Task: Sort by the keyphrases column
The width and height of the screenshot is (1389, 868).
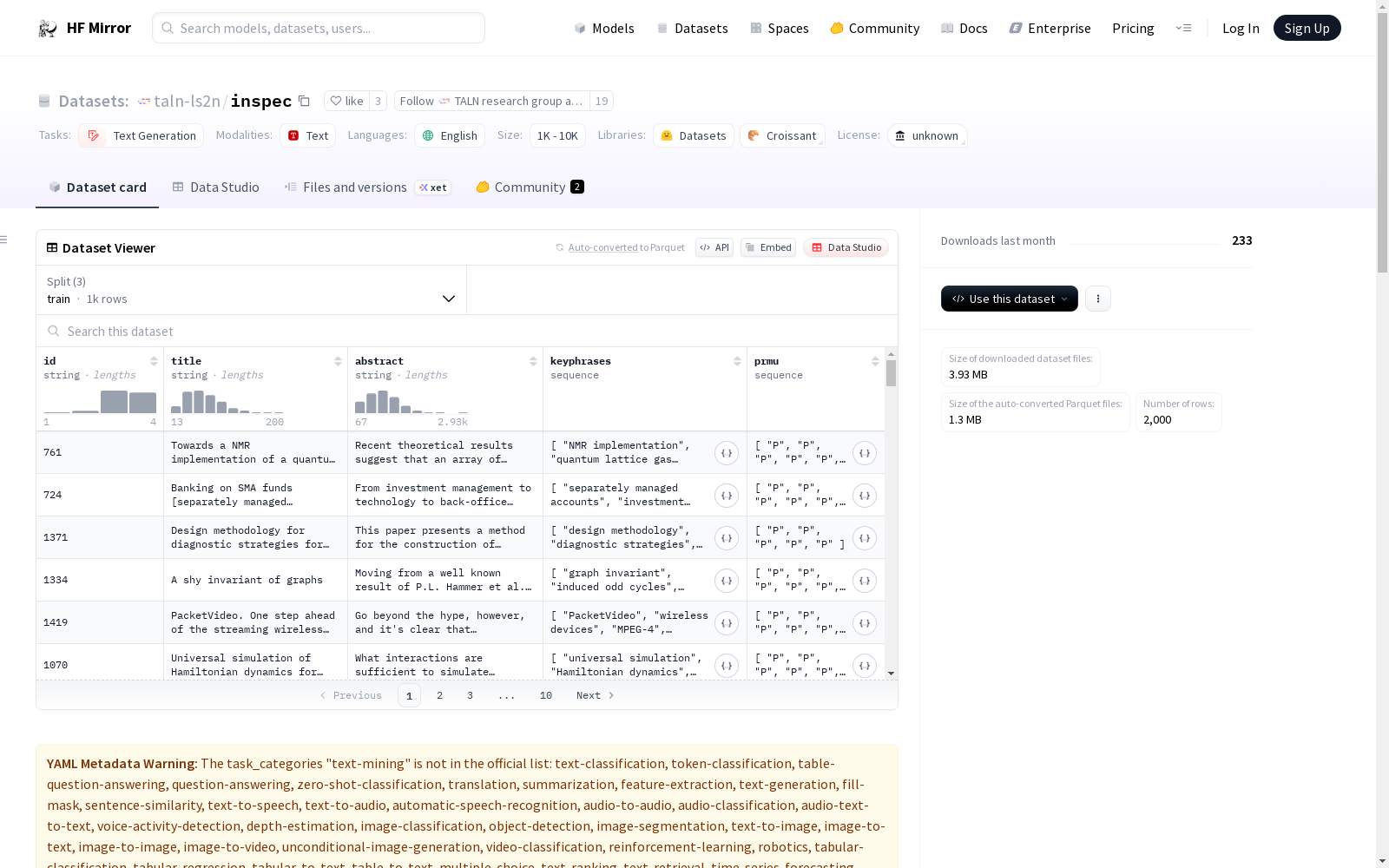Action: point(737,361)
